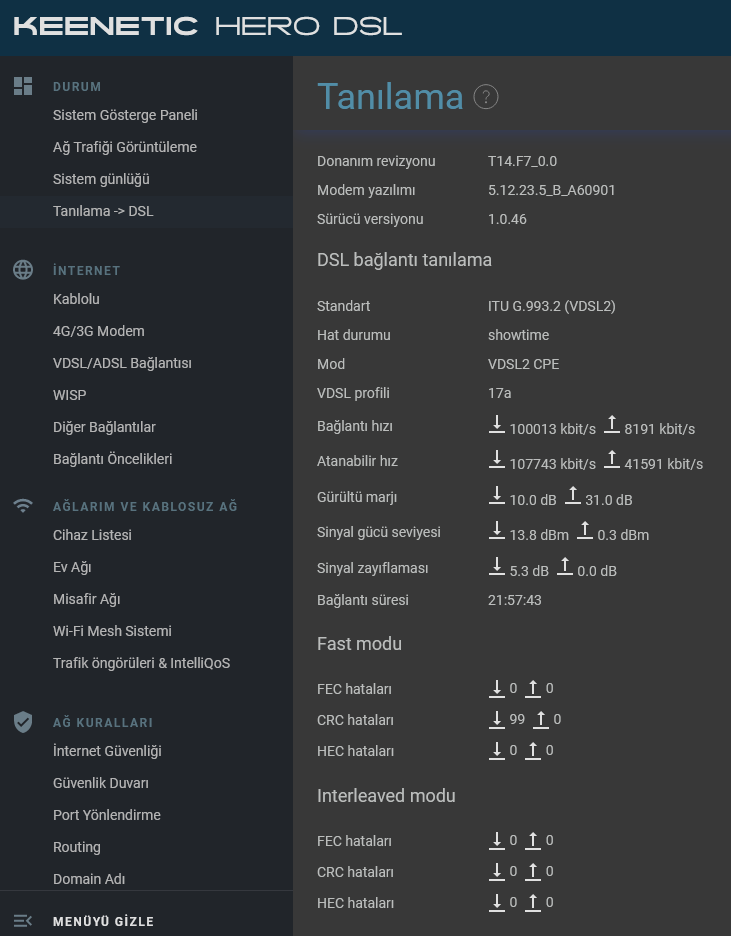The image size is (731, 936).
Task: Open Cihaz Listesi
Action: coord(92,535)
